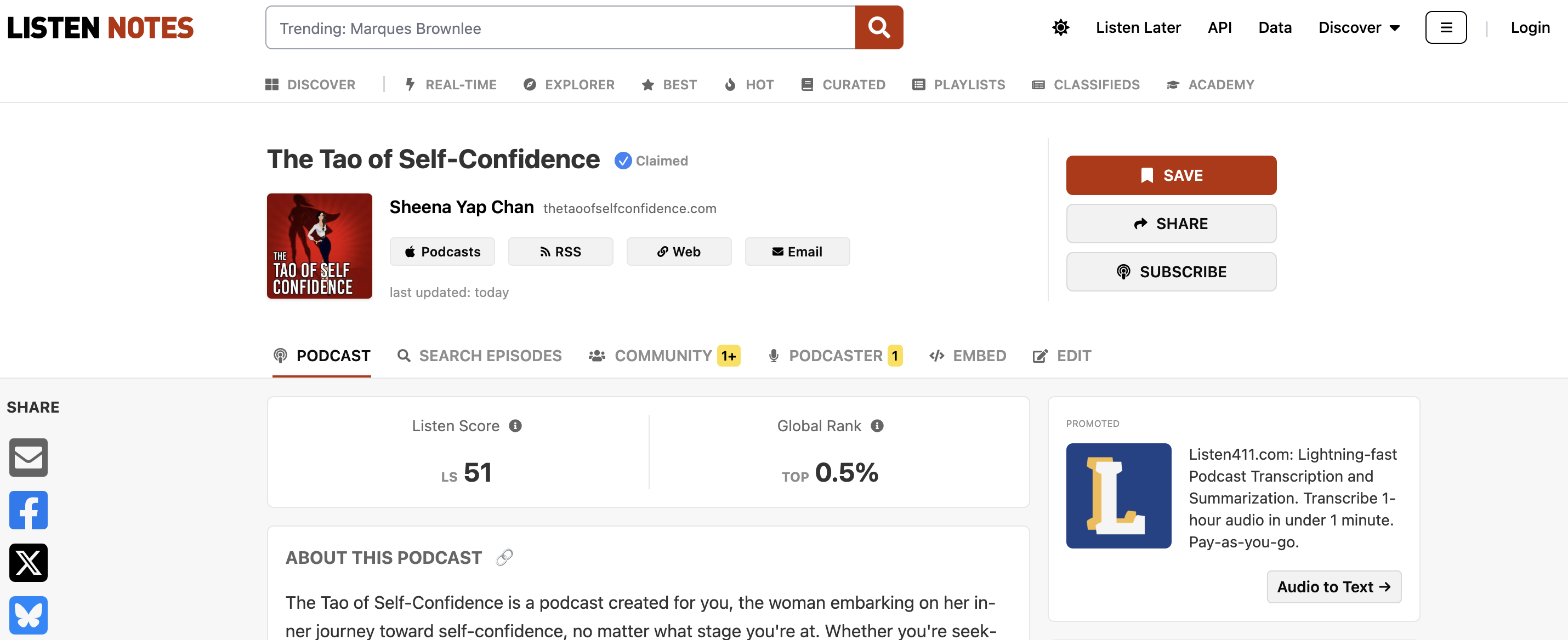Click the Global Rank info icon

click(x=877, y=426)
